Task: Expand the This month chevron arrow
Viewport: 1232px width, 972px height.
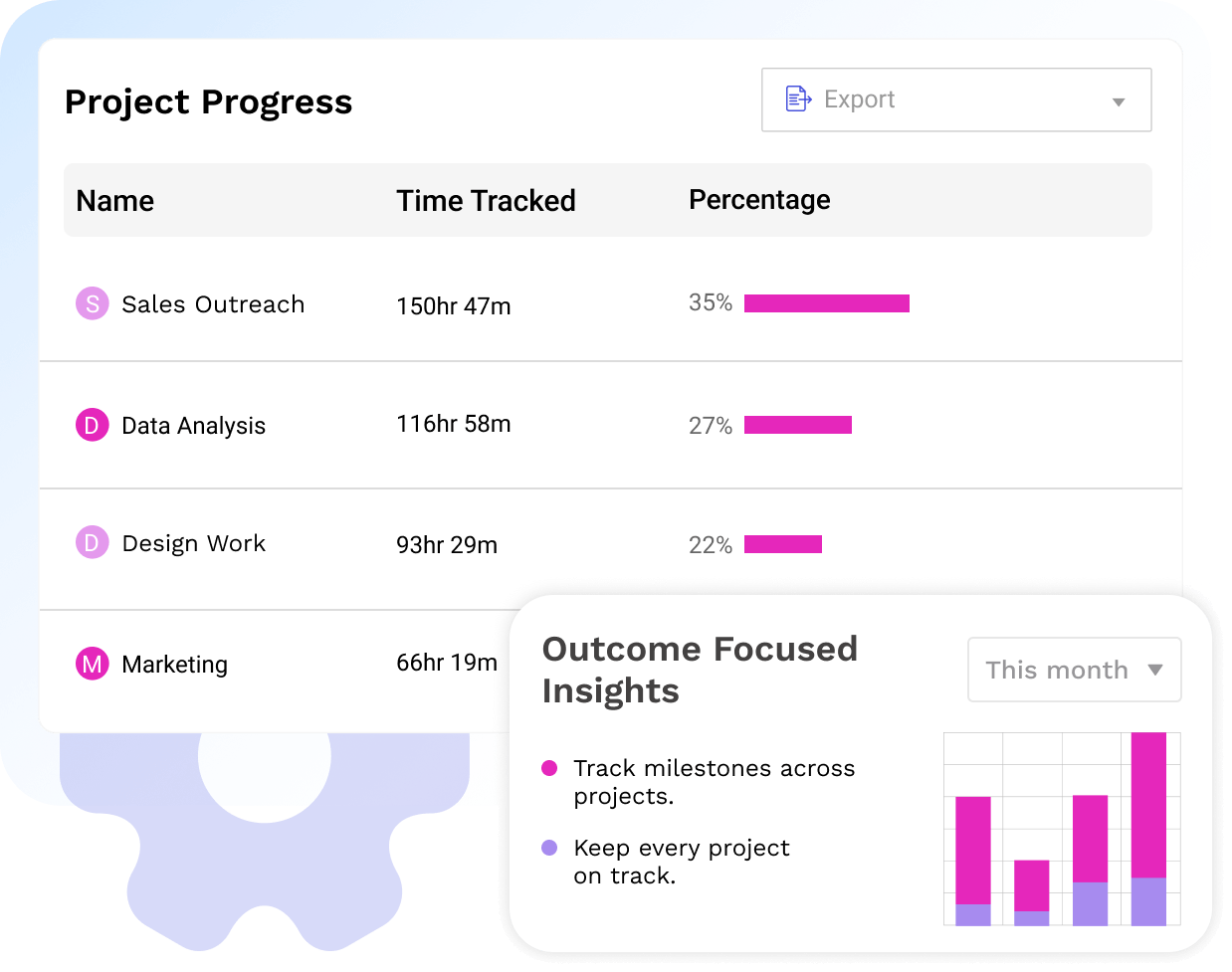Action: (x=1153, y=670)
